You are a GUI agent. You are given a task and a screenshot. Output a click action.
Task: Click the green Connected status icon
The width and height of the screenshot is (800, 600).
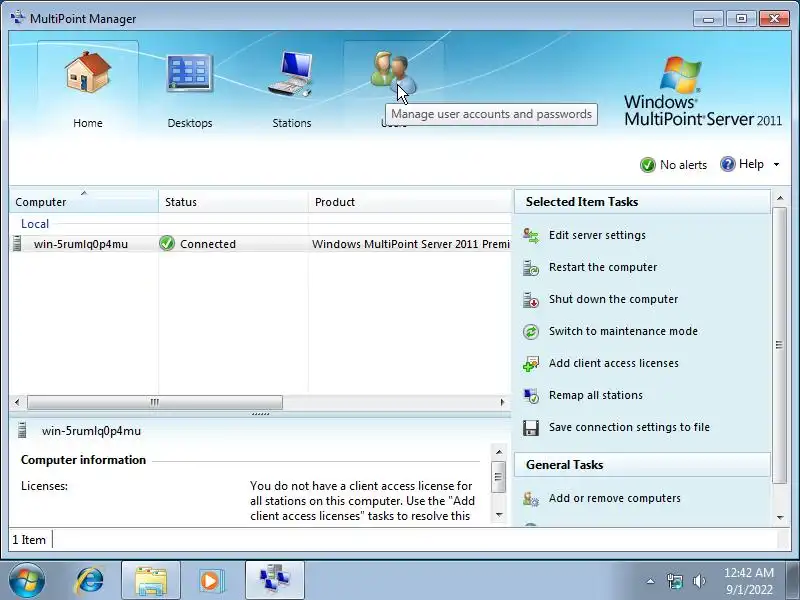(x=167, y=243)
